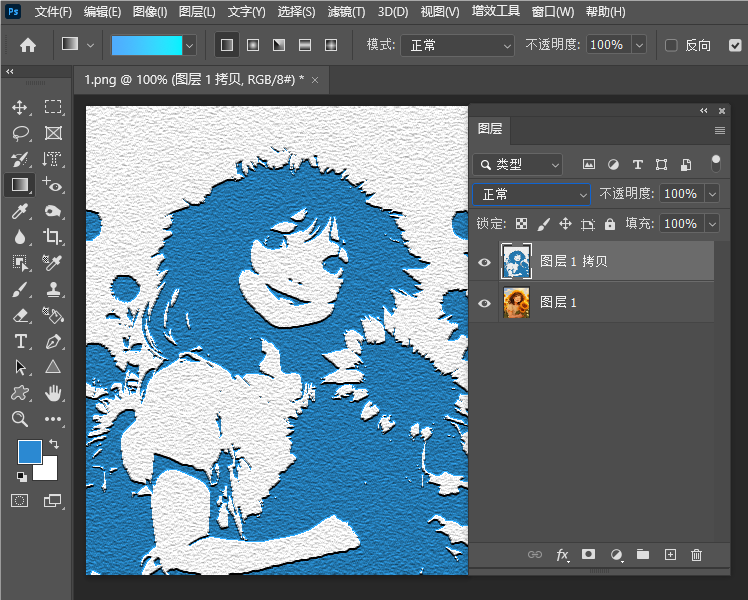Screen dimensions: 748x600
Task: Open the layer 填充 percentage dropdown arrow
Action: click(x=712, y=224)
